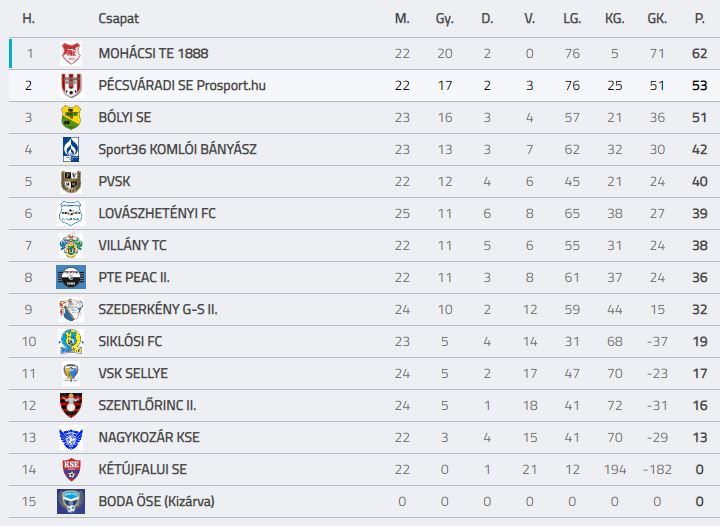720x526 pixels.
Task: Open the PTE PEAC II. badge
Action: (71, 277)
